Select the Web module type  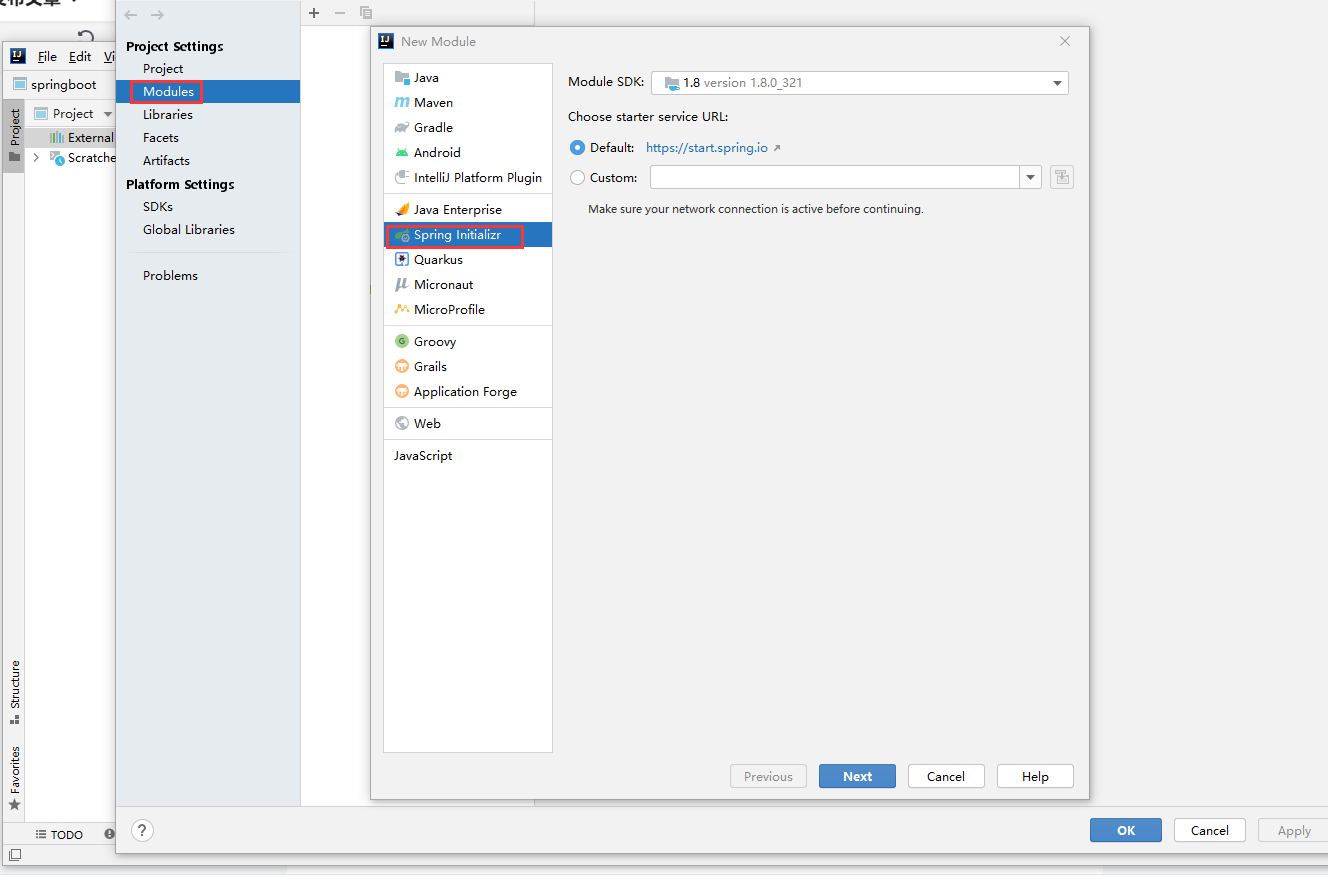pos(467,424)
